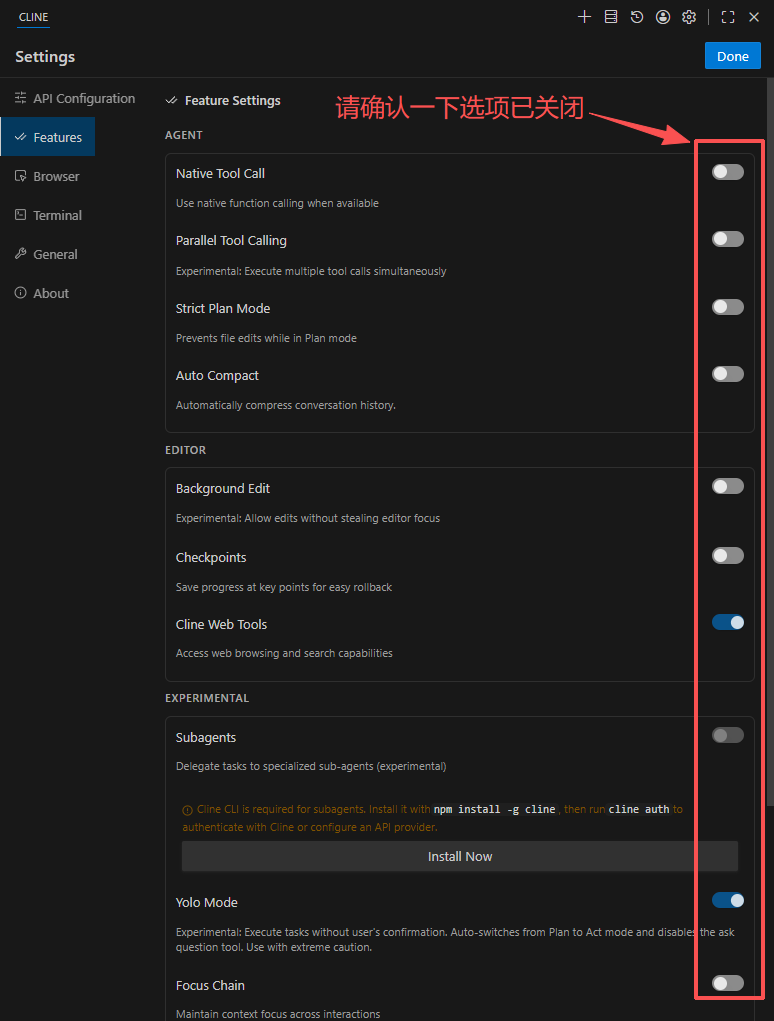Click the plus icon to start new task

[x=585, y=17]
